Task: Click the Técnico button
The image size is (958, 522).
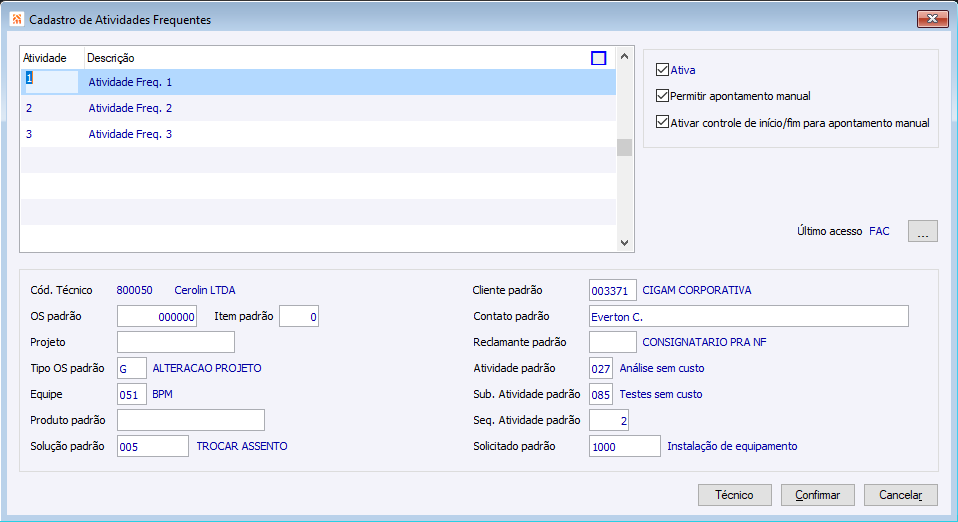Action: coord(734,494)
